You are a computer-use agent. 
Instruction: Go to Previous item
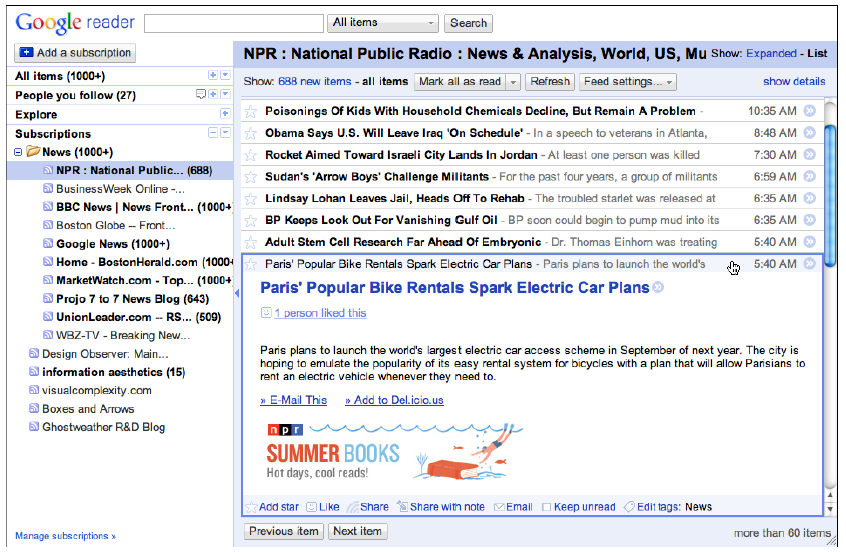tap(284, 531)
